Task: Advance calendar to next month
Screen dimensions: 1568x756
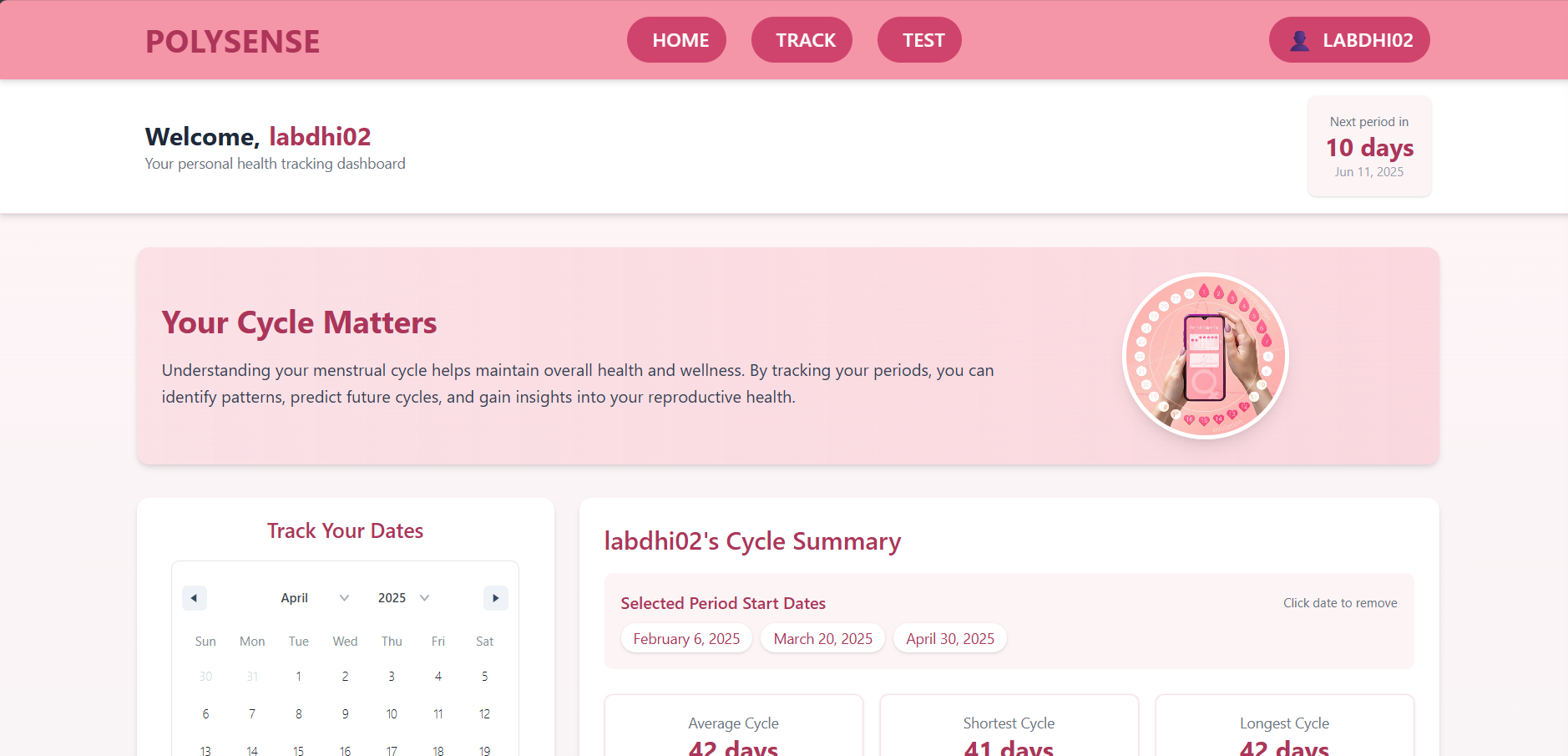Action: 496,598
